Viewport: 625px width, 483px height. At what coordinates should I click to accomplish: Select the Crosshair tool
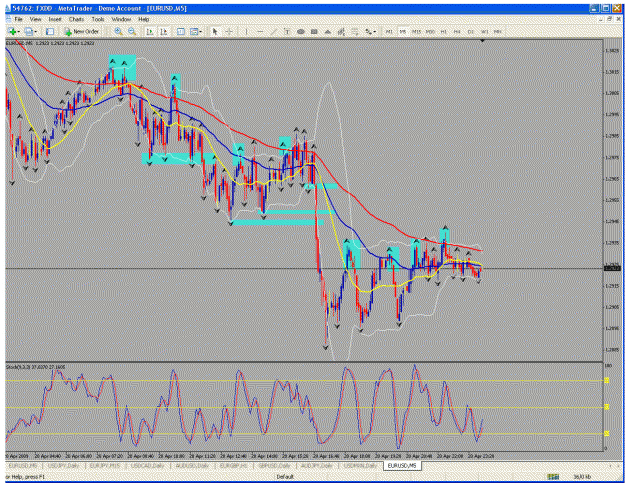tap(229, 31)
